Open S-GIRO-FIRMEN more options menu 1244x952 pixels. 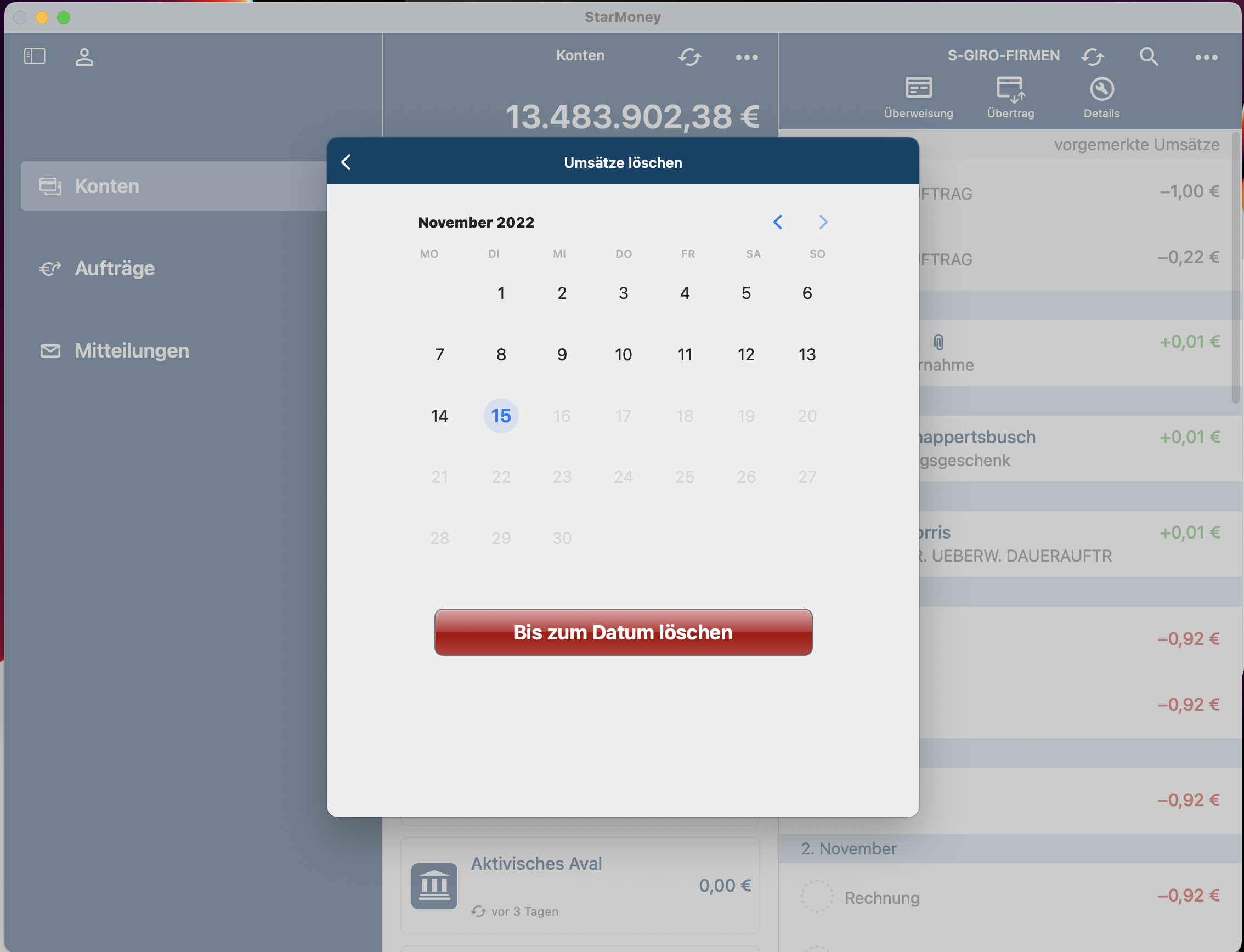click(1206, 57)
